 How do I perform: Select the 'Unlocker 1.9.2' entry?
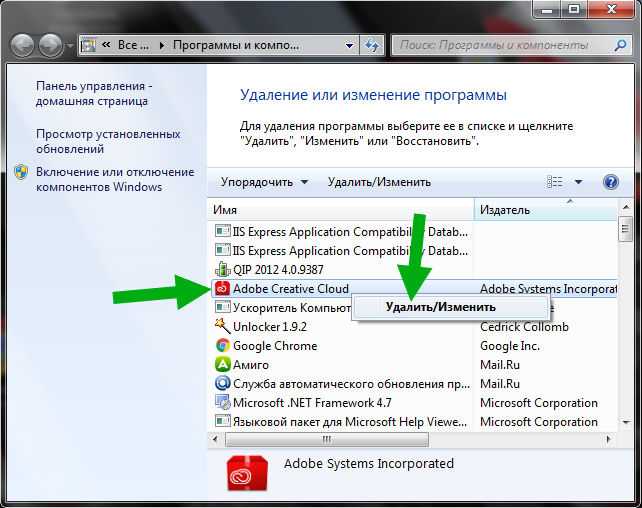[x=269, y=327]
